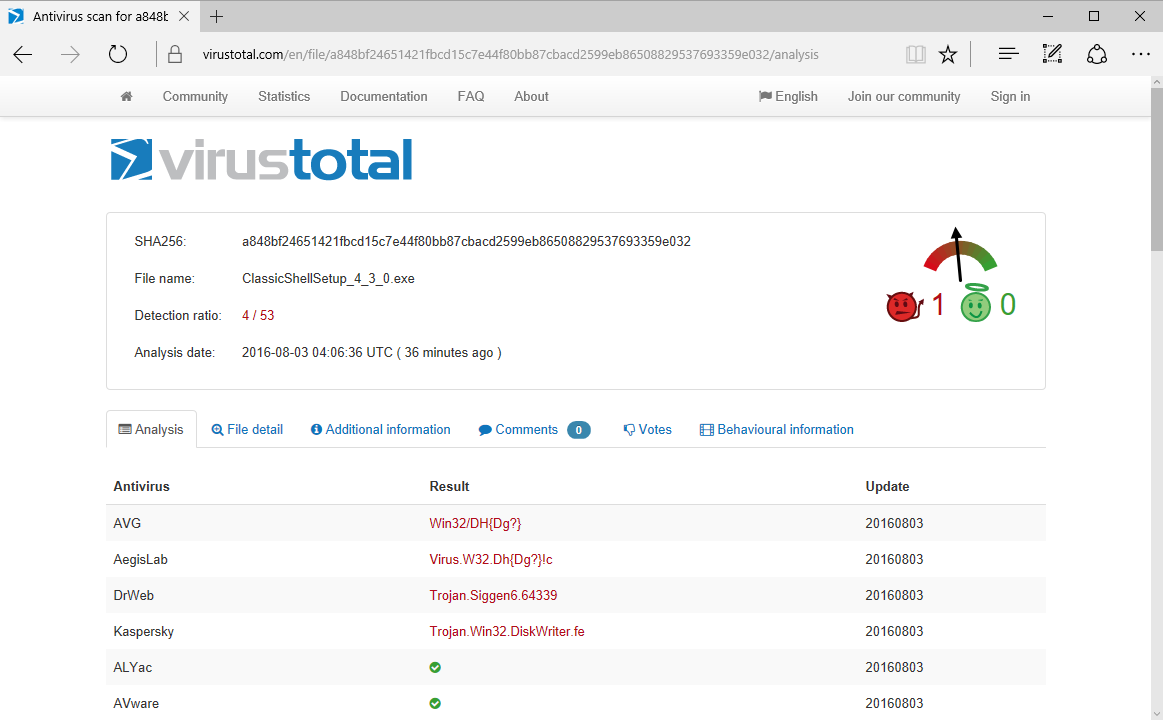Click update date 20160803 in Kaspersky row
This screenshot has width=1163, height=720.
coord(894,632)
